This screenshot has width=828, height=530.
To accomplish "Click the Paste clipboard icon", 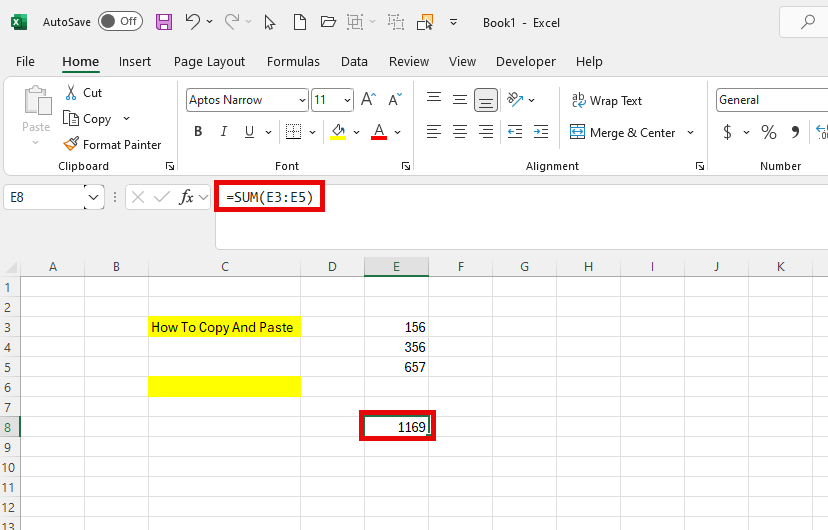I will point(37,100).
